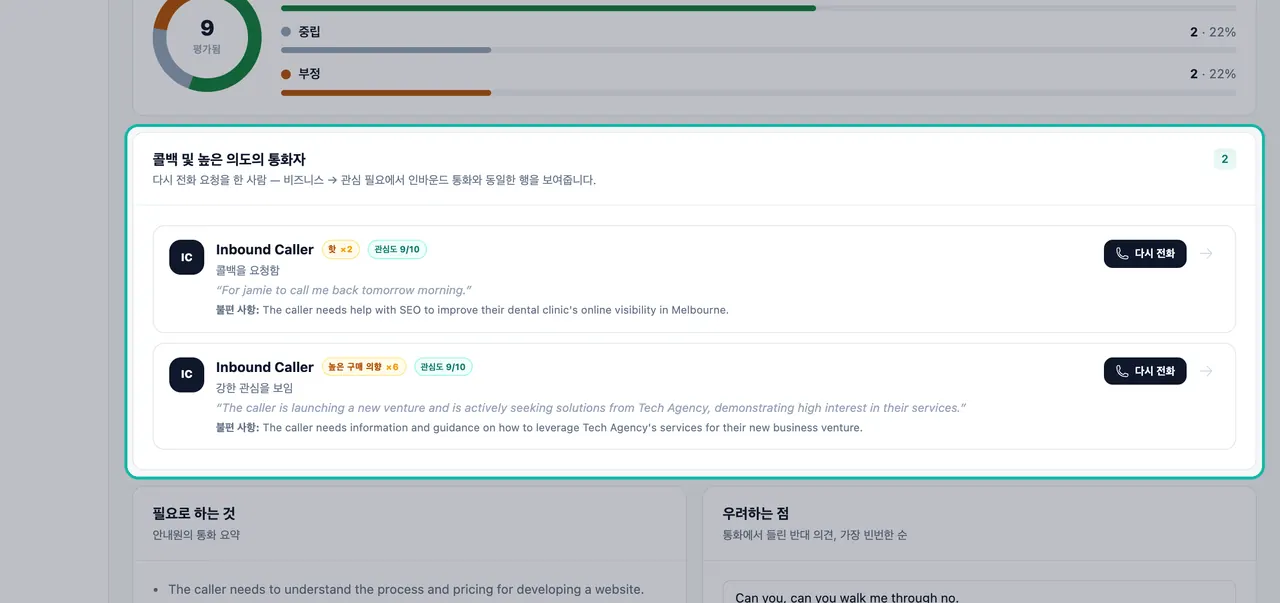This screenshot has height=603, width=1280.
Task: Click the quote about launching a new venture
Action: (x=591, y=408)
